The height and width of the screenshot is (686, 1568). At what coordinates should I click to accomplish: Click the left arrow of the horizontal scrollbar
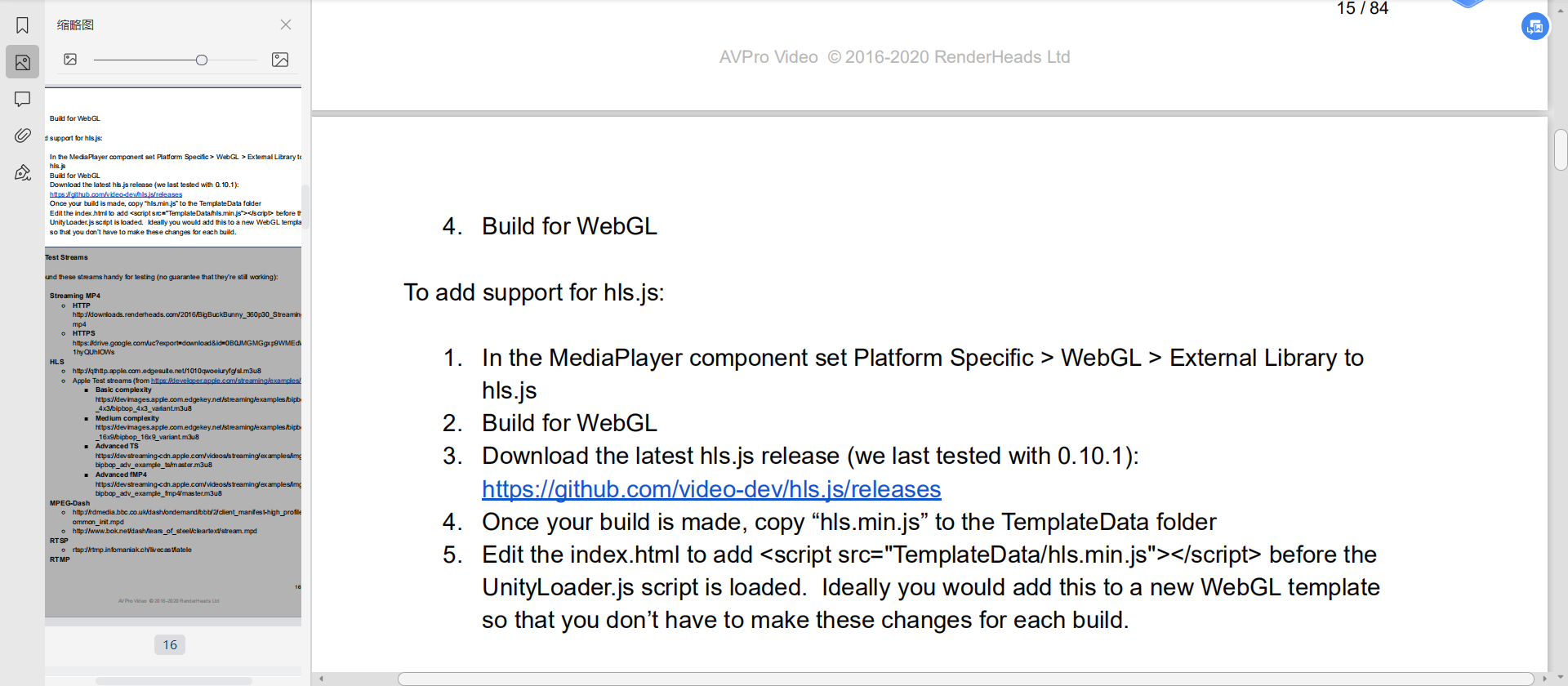click(323, 678)
